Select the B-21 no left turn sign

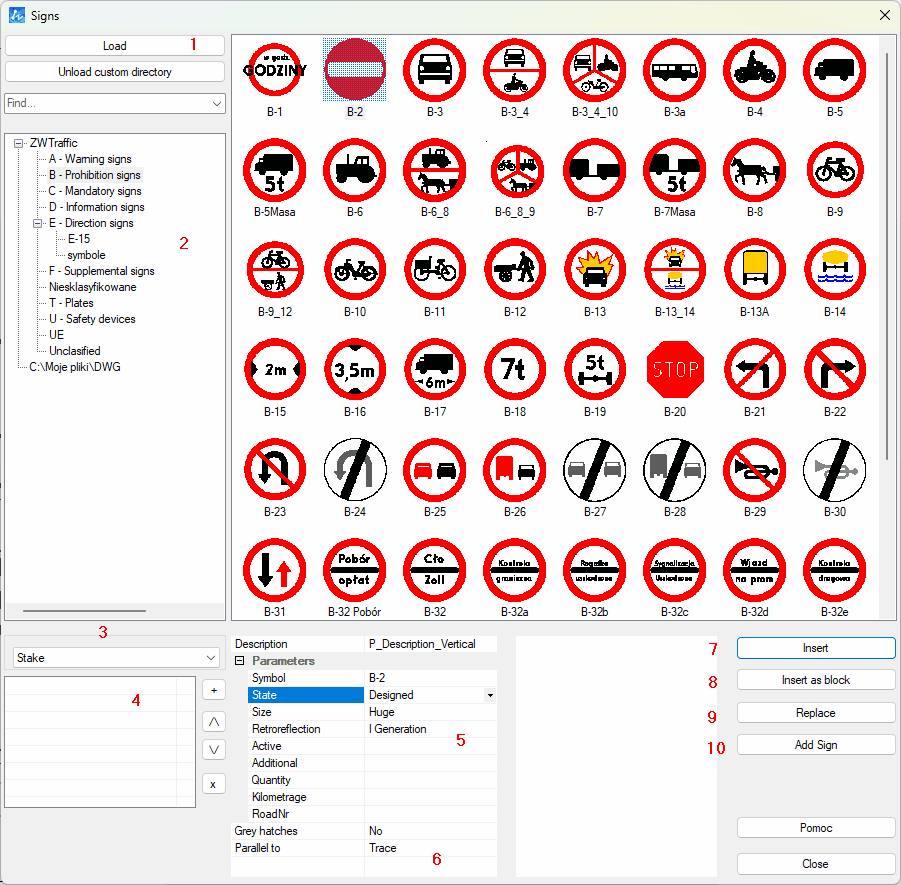coord(754,370)
